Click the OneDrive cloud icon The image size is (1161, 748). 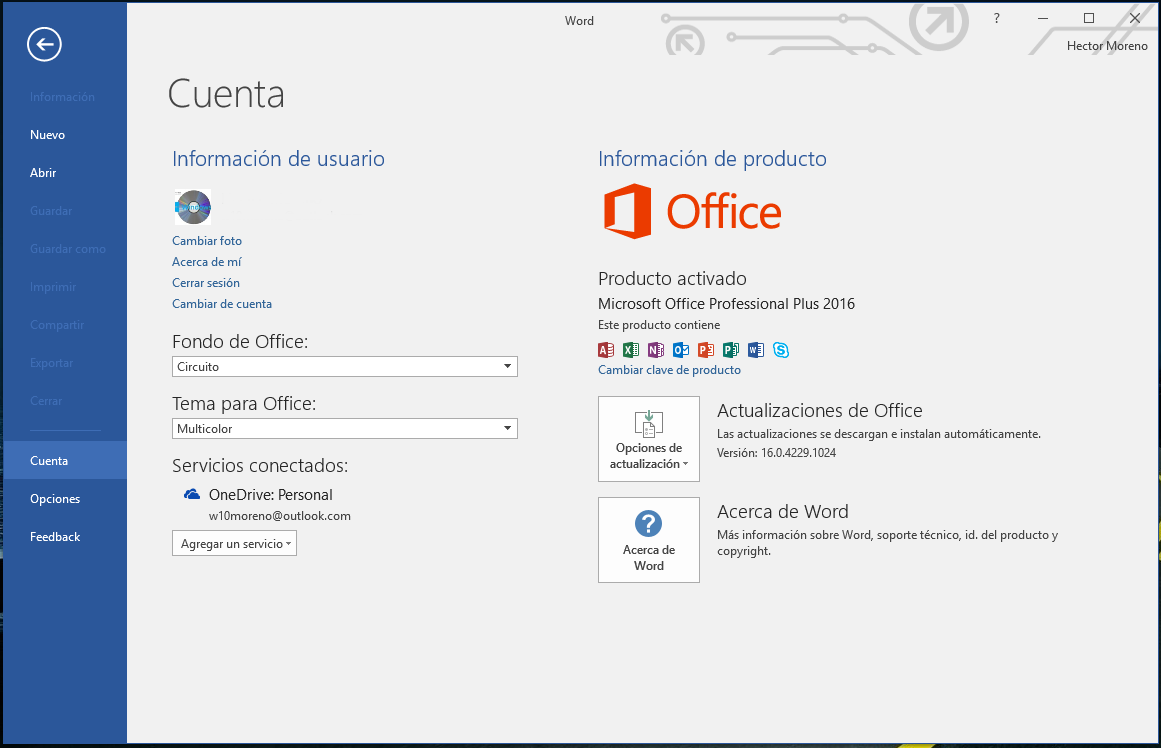192,494
